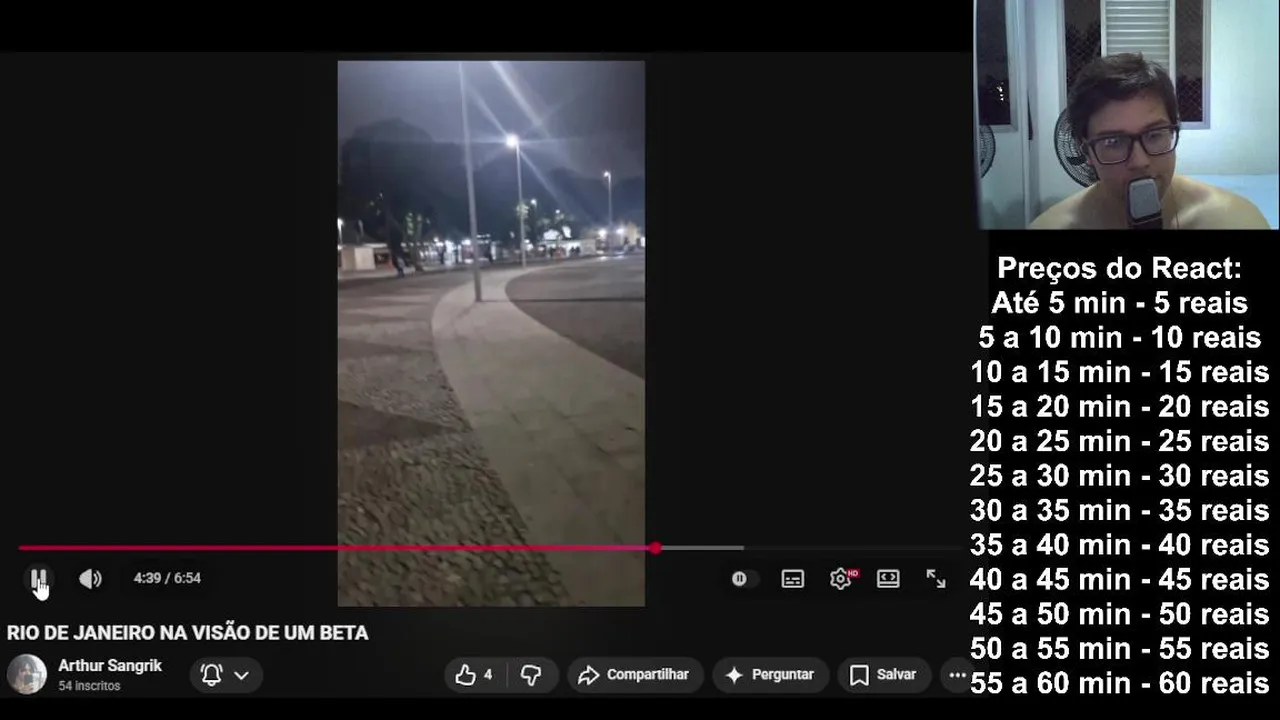
Task: Click the 4:39 / 6:54 time display
Action: pos(167,578)
